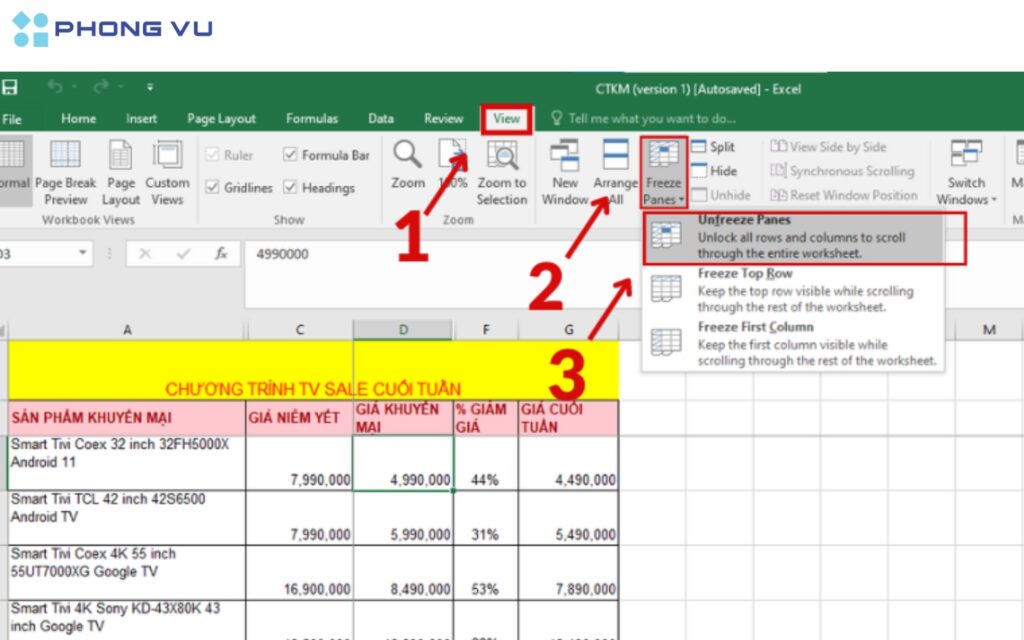This screenshot has height=640, width=1024.
Task: Choose Unfreeze Panes from the menu
Action: 793,237
